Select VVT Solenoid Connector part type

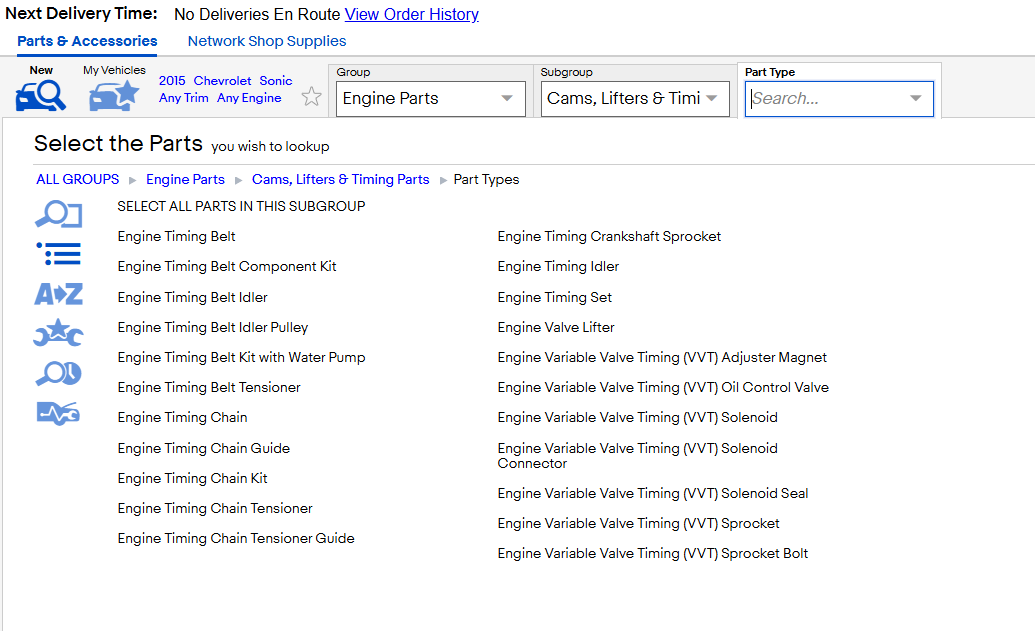coord(638,455)
